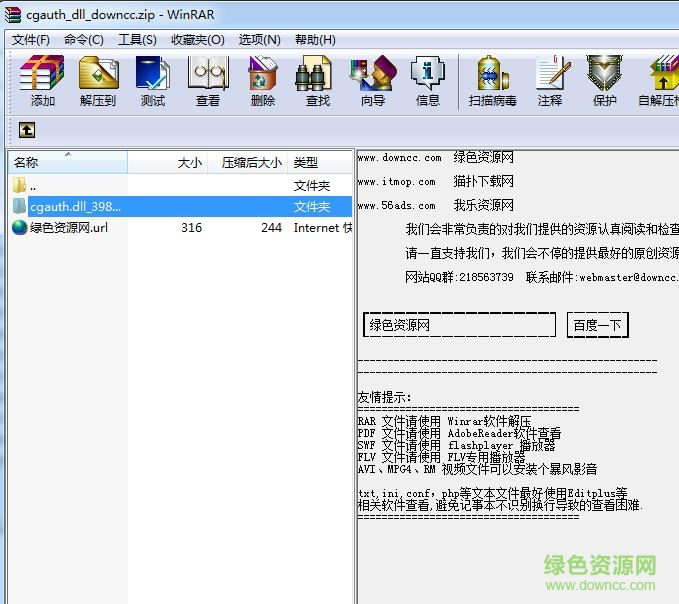Open the View (查看) tool

coord(208,81)
